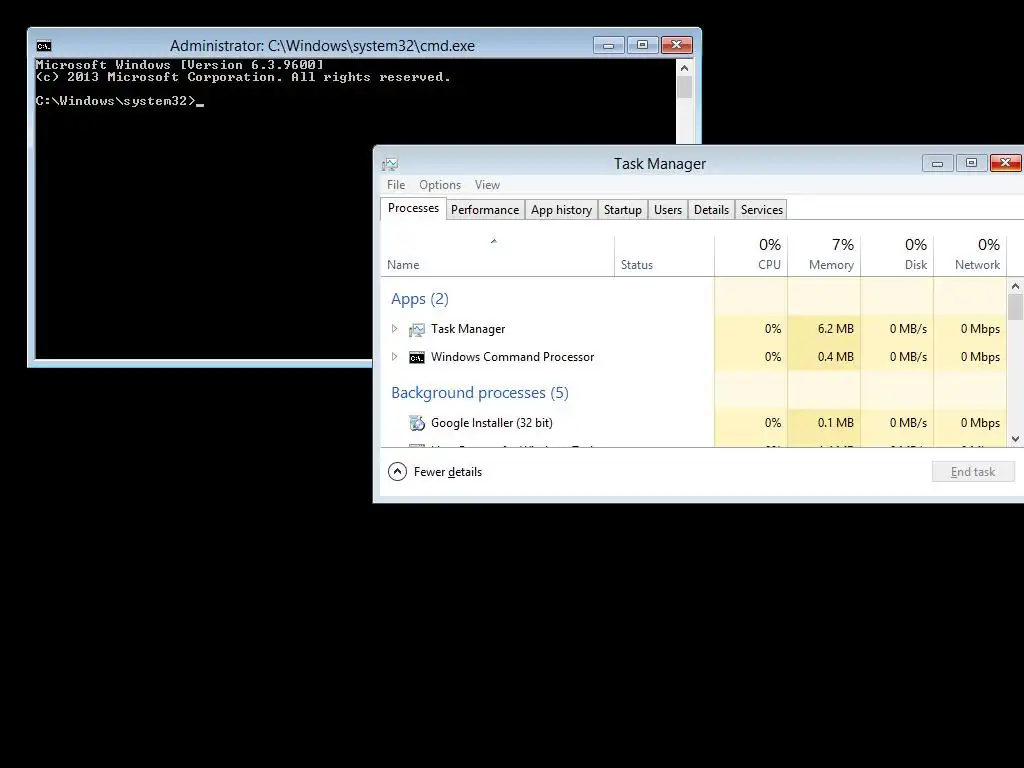1024x768 pixels.
Task: Expand the Windows Command Processor row
Action: click(394, 357)
